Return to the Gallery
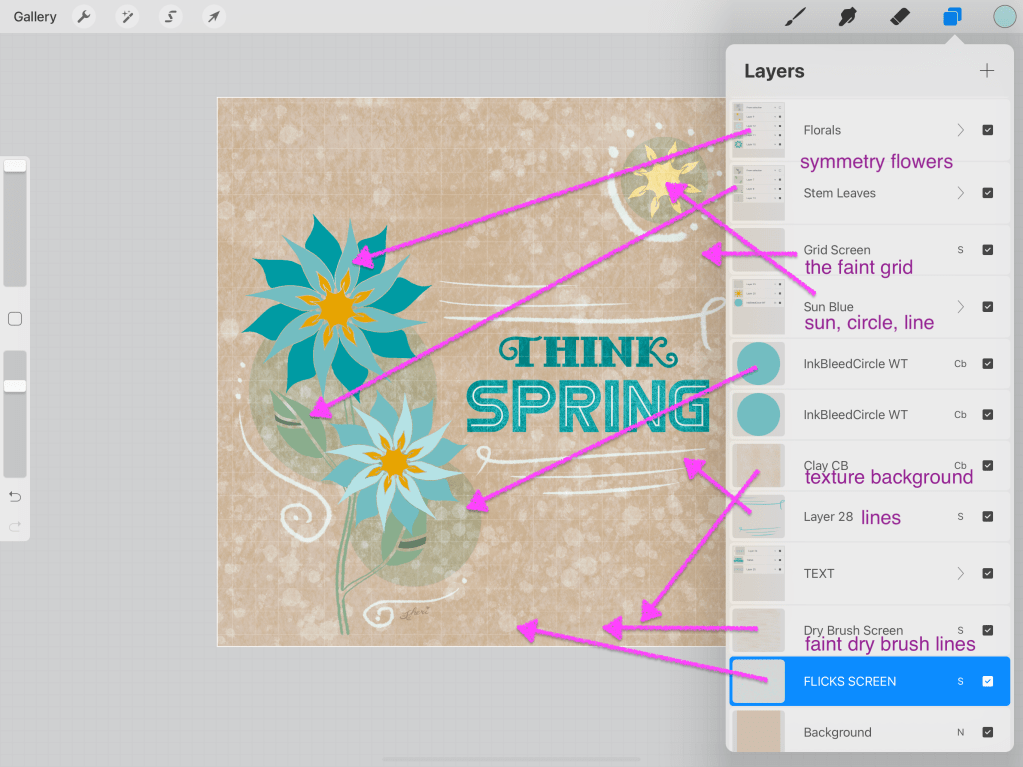The height and width of the screenshot is (767, 1023). [x=35, y=17]
